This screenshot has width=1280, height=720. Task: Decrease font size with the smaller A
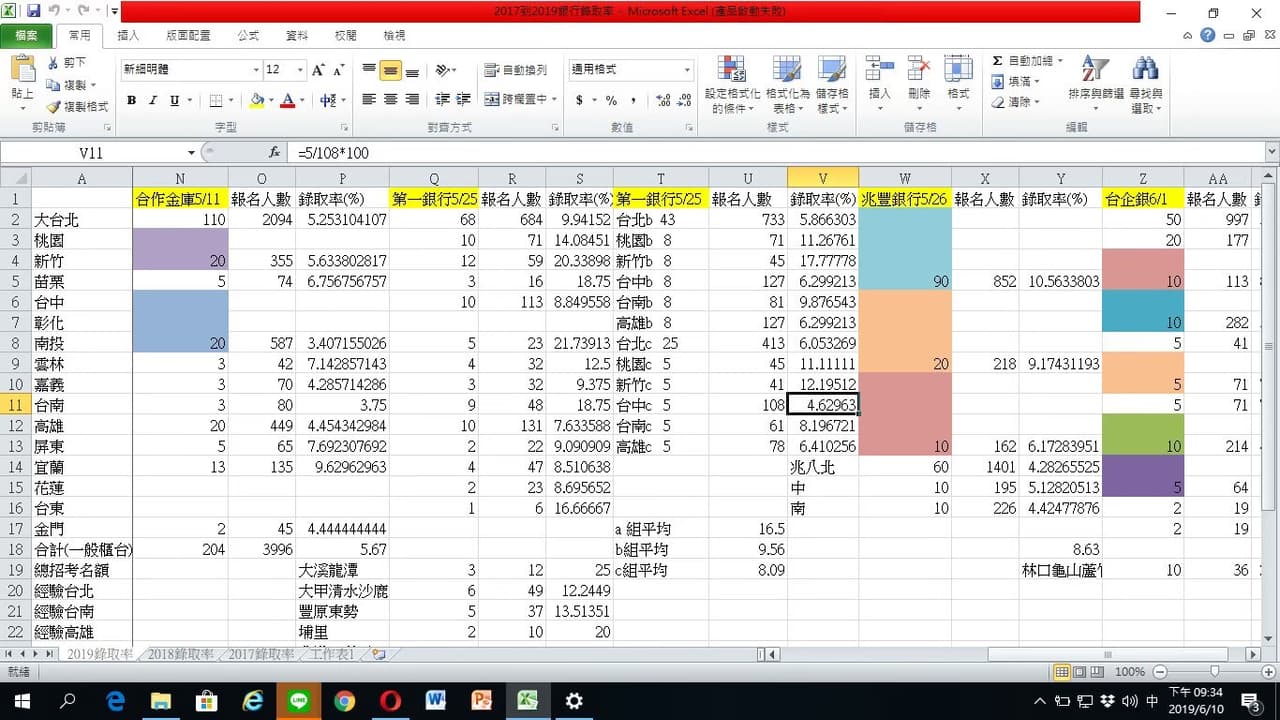[339, 70]
